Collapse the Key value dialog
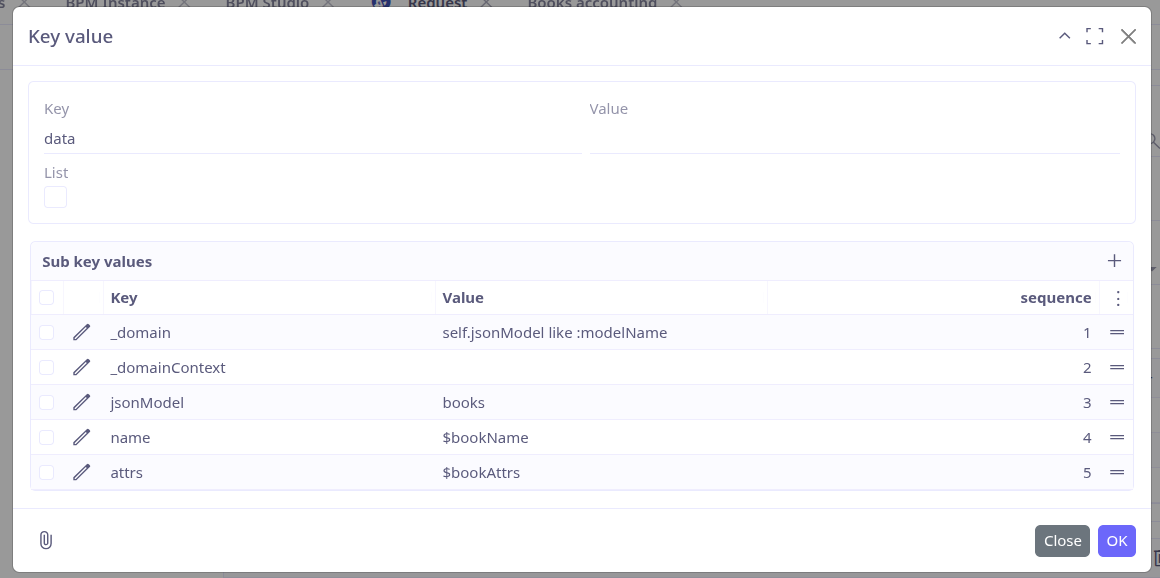Image resolution: width=1160 pixels, height=578 pixels. (x=1064, y=37)
